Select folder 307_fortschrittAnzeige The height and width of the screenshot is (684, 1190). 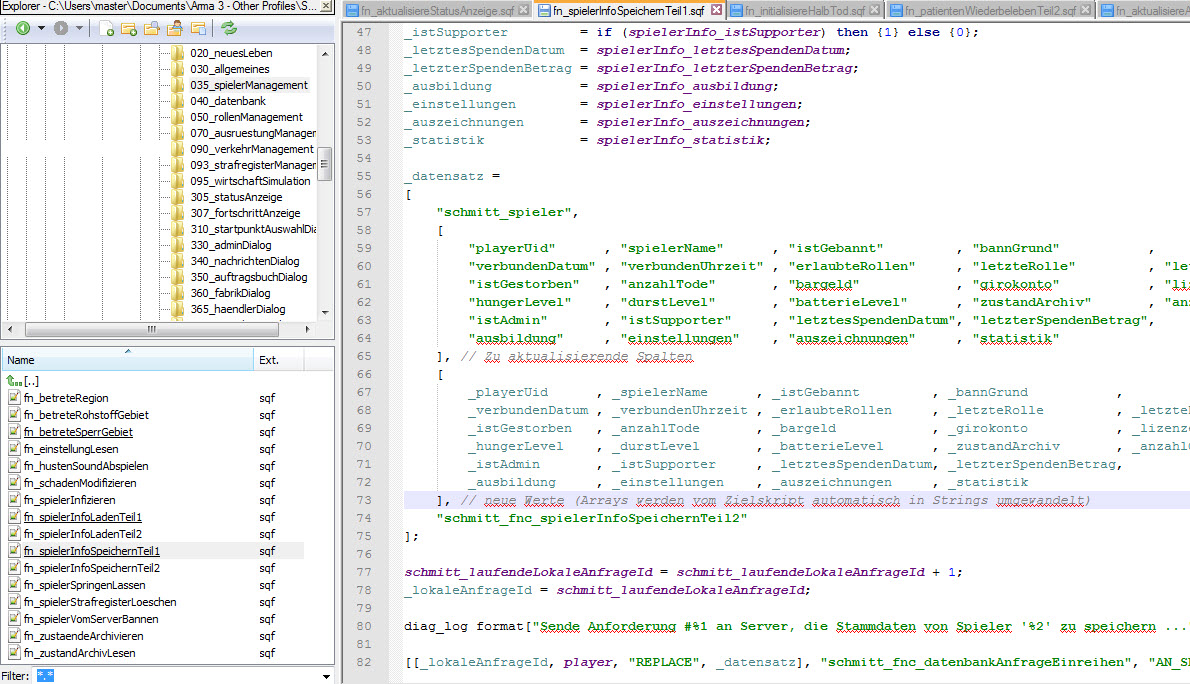[245, 213]
